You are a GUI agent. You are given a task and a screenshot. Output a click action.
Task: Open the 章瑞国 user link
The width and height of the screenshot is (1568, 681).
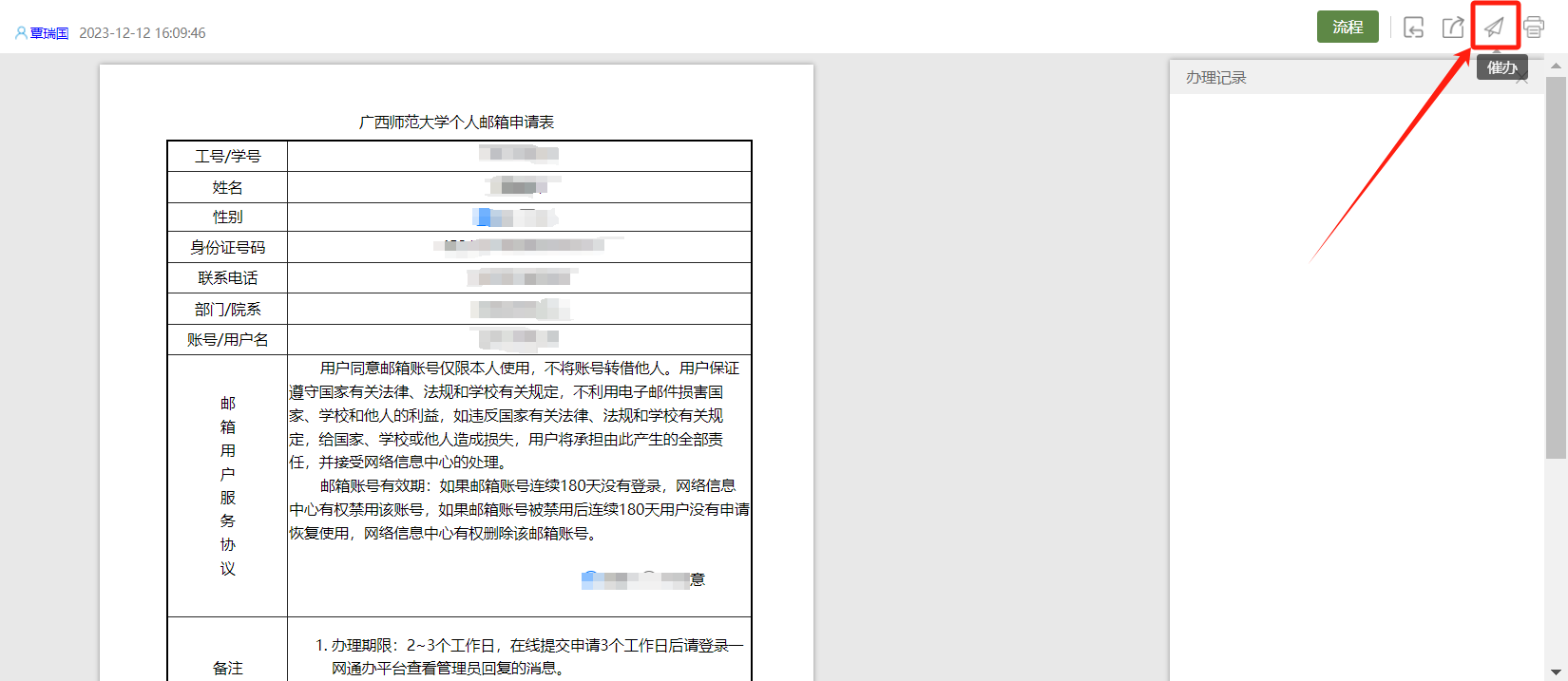(49, 33)
